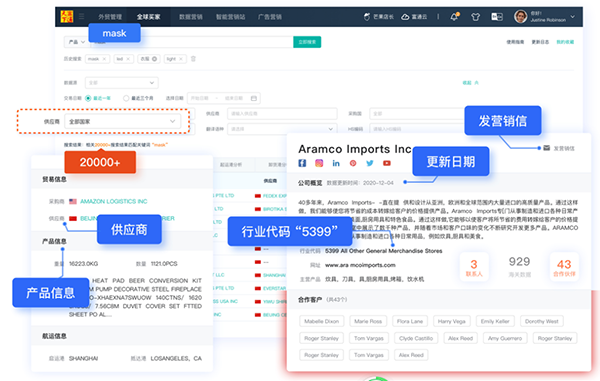Click in the main keyword search field
The image size is (600, 381).
pyautogui.click(x=192, y=42)
